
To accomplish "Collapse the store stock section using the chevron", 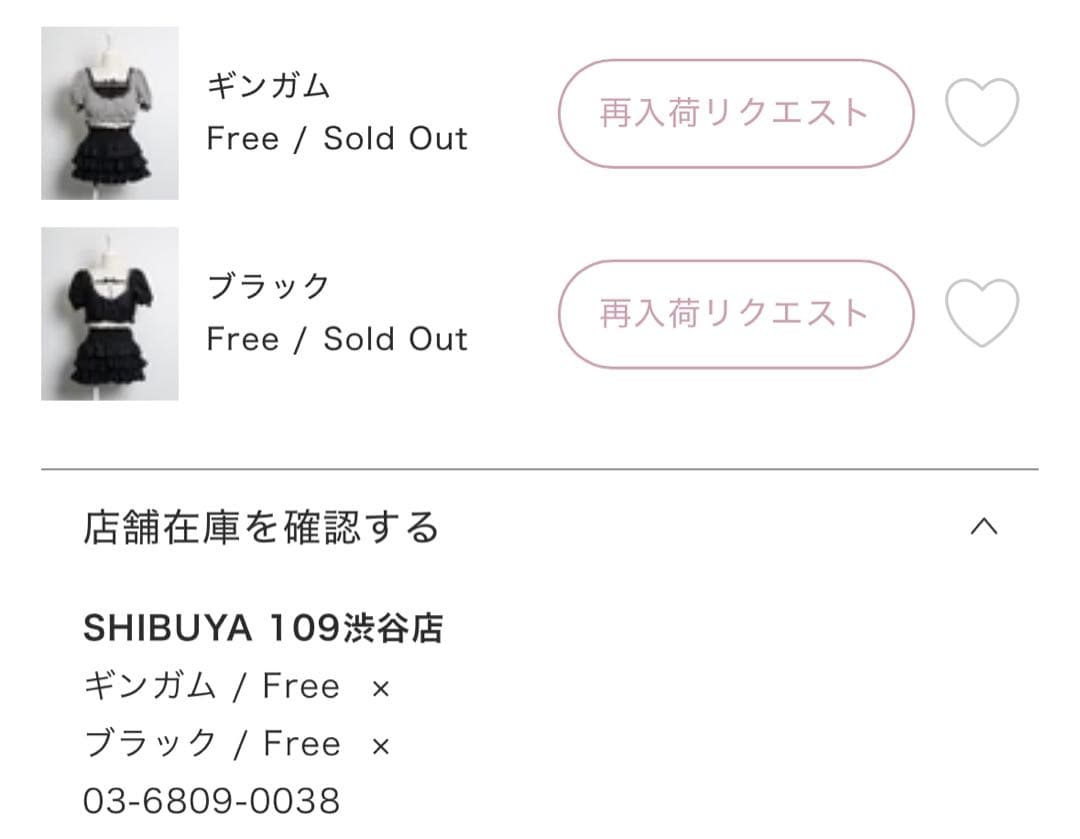I will (x=984, y=527).
